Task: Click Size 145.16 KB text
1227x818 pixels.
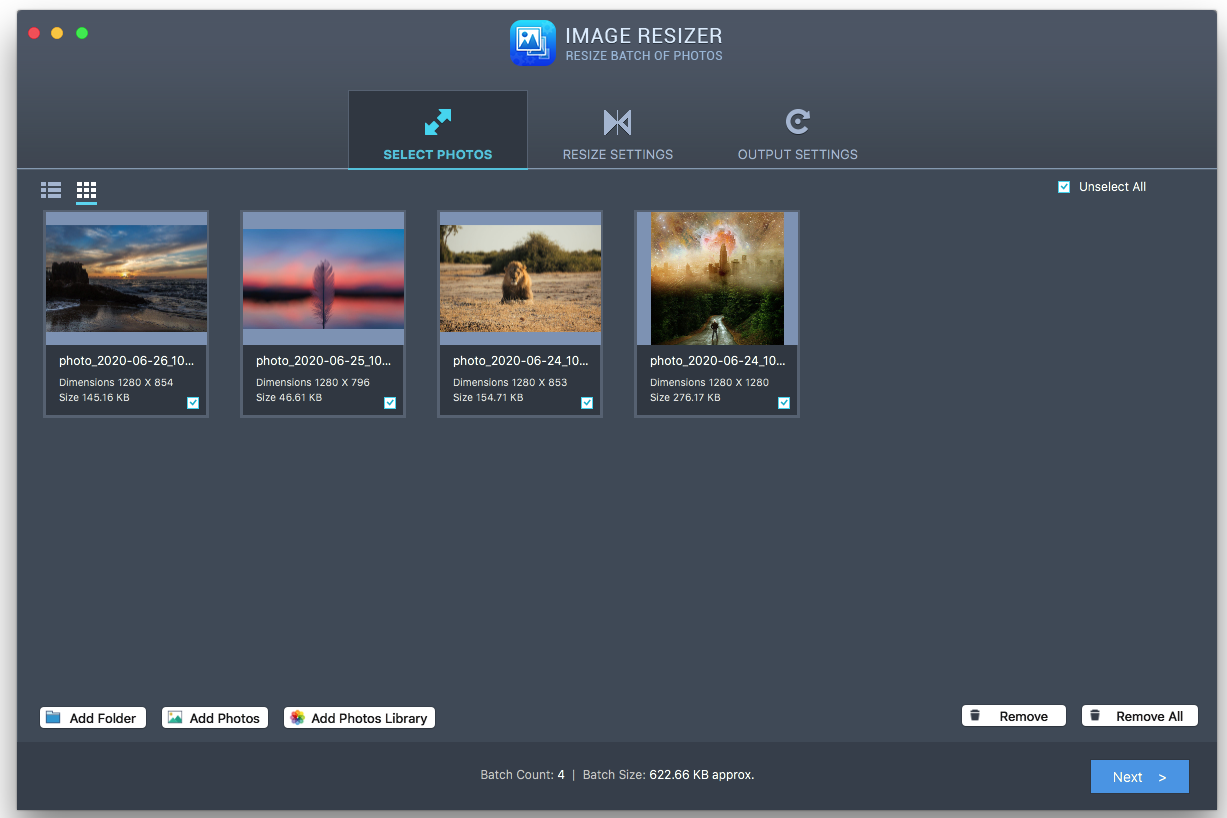Action: click(x=94, y=398)
